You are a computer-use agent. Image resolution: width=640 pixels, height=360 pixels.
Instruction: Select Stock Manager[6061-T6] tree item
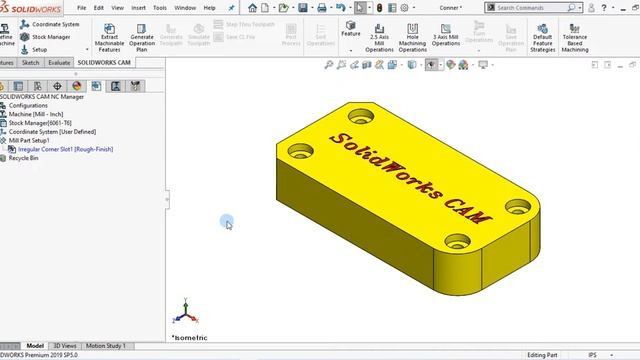pyautogui.click(x=40, y=123)
